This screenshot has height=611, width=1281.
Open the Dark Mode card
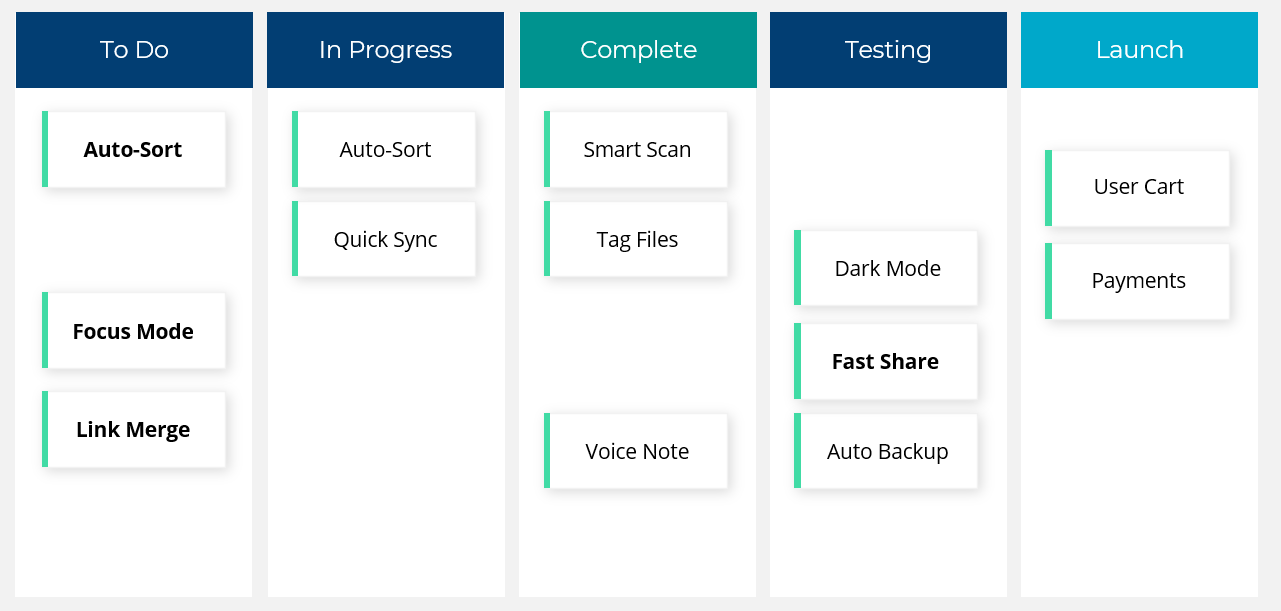887,268
